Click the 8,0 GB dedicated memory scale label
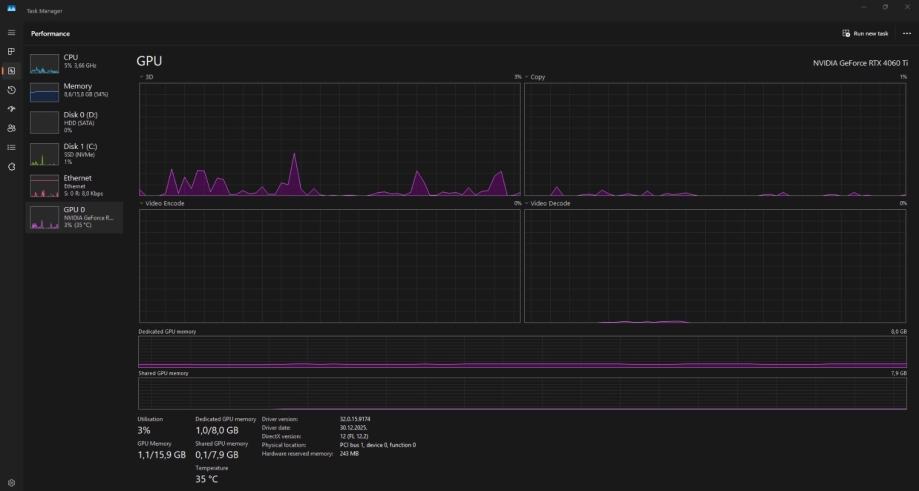This screenshot has height=491, width=919. 898,332
